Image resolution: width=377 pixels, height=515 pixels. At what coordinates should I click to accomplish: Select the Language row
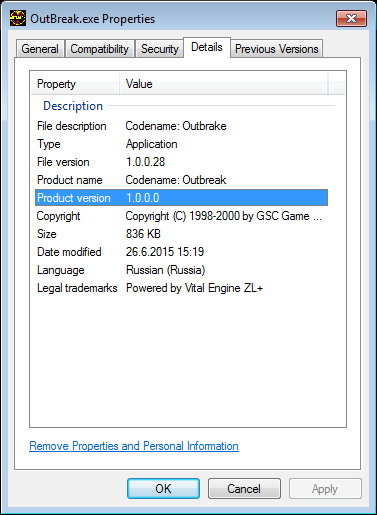coord(181,270)
